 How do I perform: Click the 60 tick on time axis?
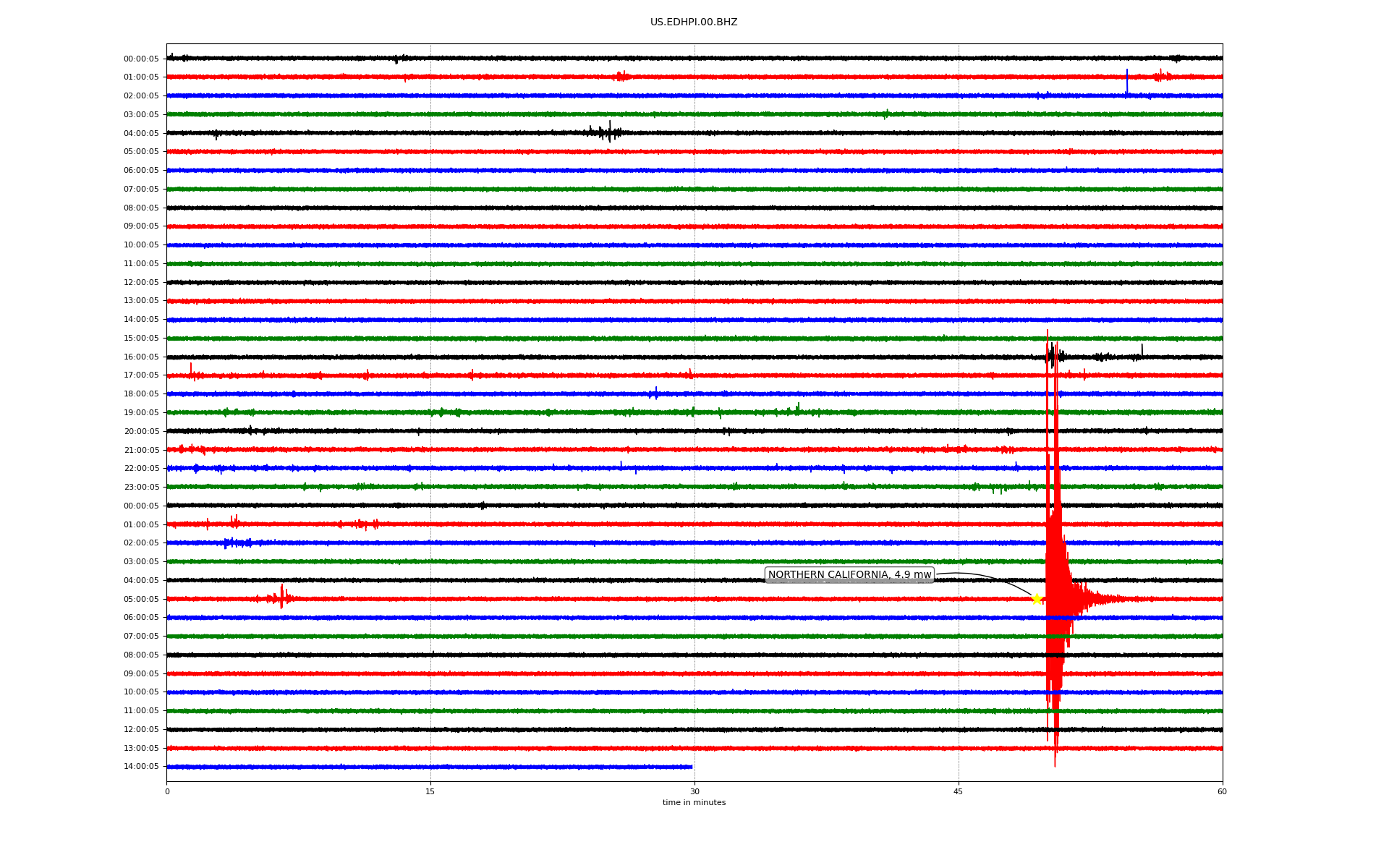1222,791
